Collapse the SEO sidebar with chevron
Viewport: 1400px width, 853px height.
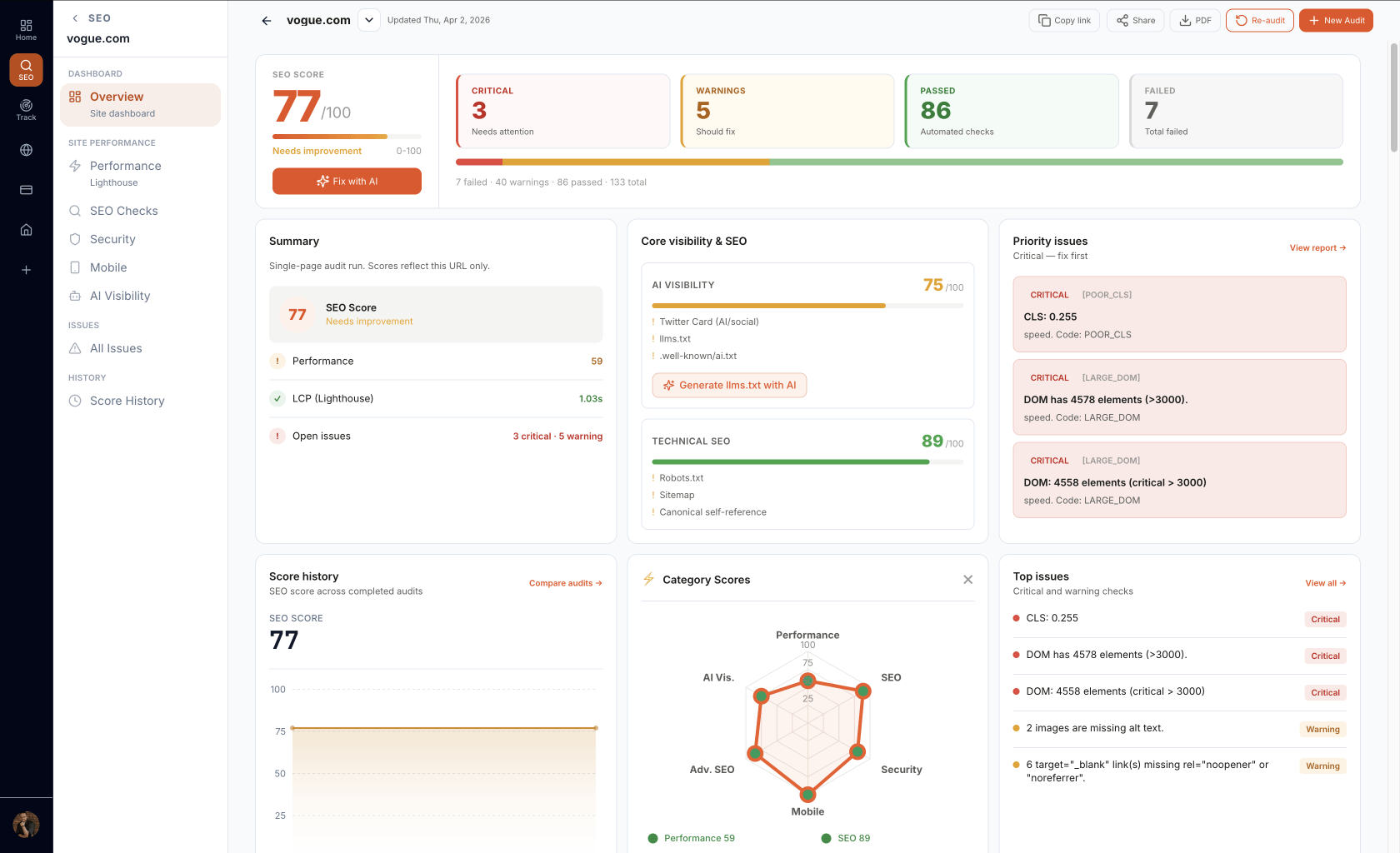tap(75, 18)
